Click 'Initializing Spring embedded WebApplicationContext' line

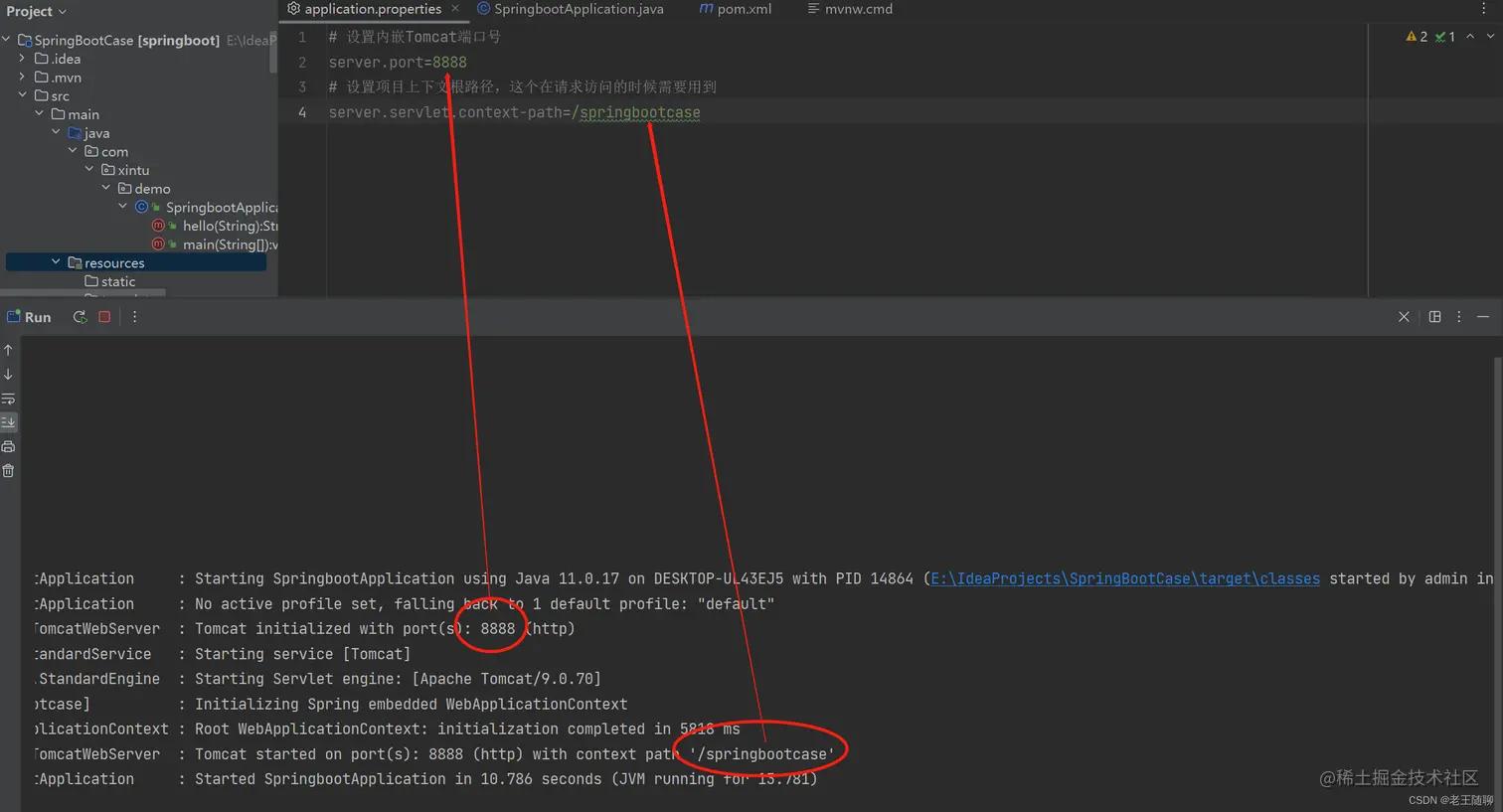411,704
